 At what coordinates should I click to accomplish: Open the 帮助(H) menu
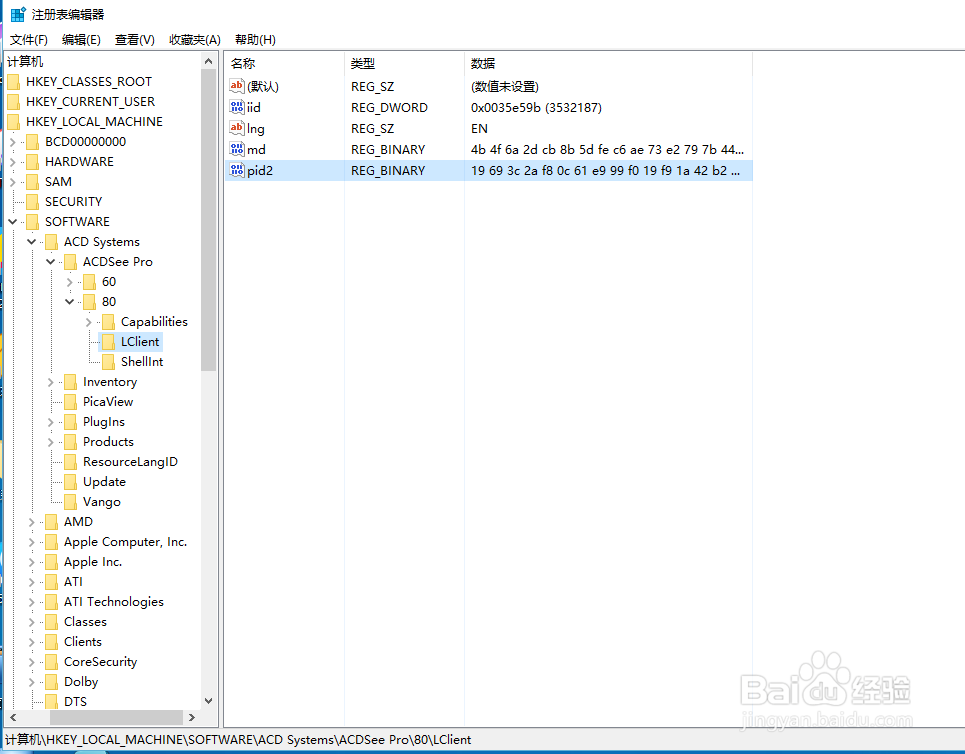[255, 40]
